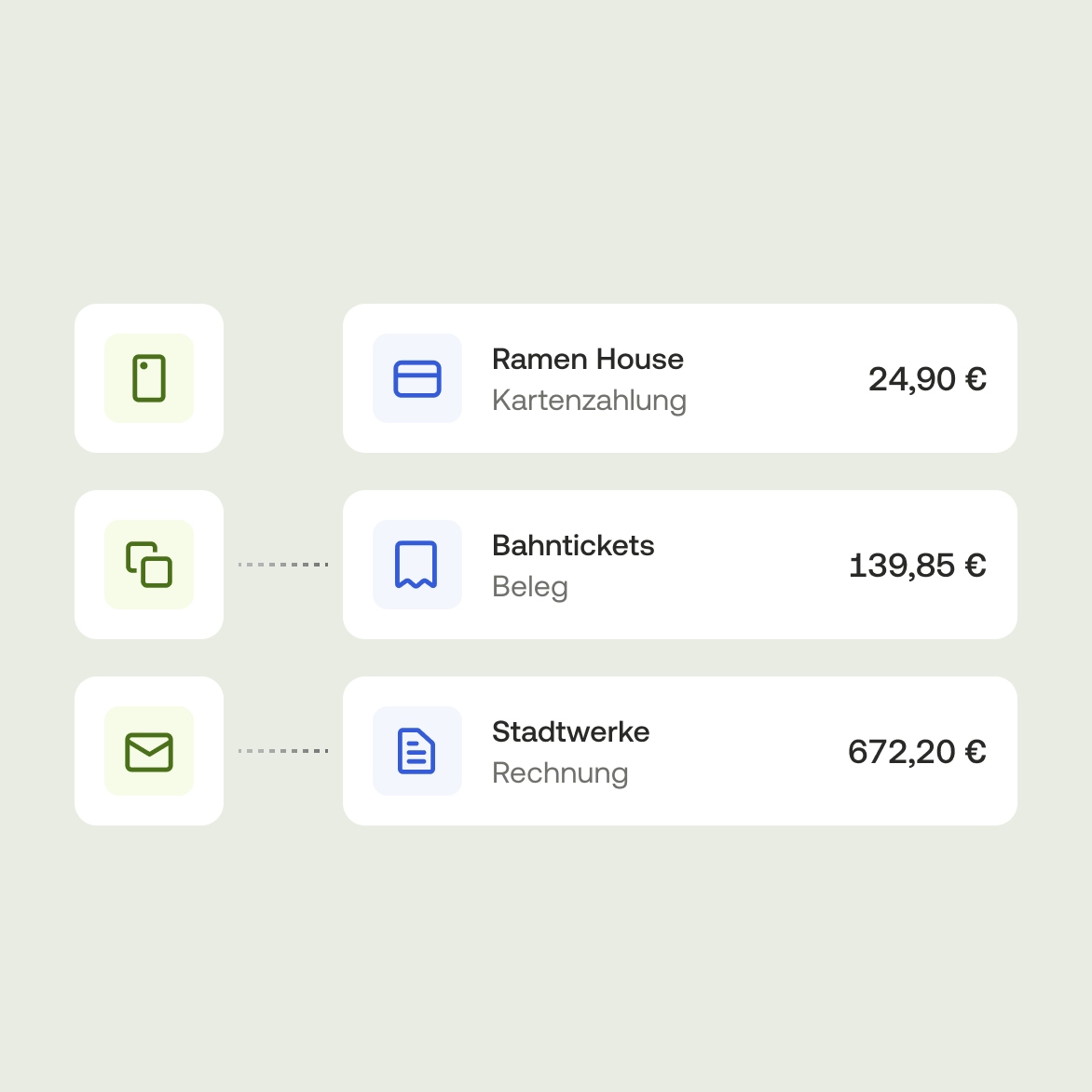
Task: Click the blue receipt icon
Action: pos(416,565)
